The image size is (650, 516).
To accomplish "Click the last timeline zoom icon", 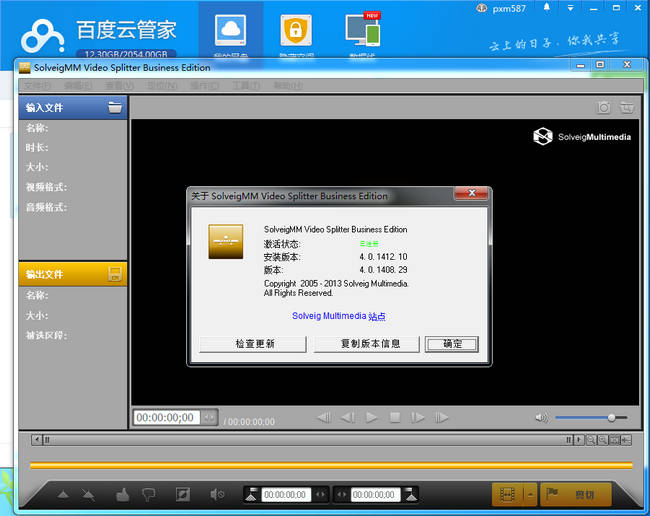I will point(626,440).
